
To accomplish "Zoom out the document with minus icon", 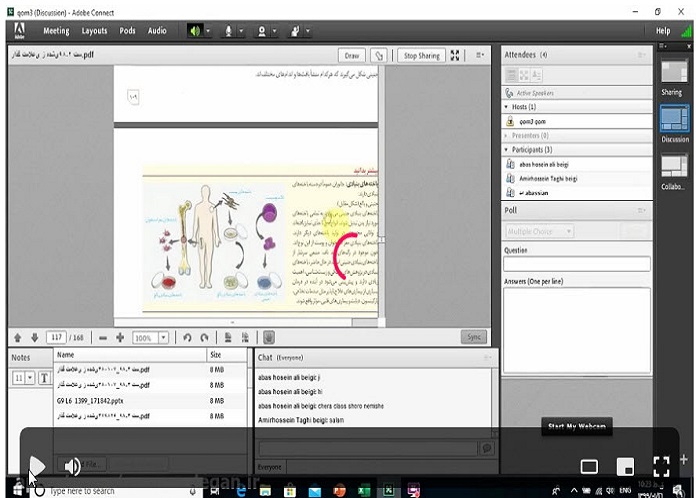I will pos(103,338).
